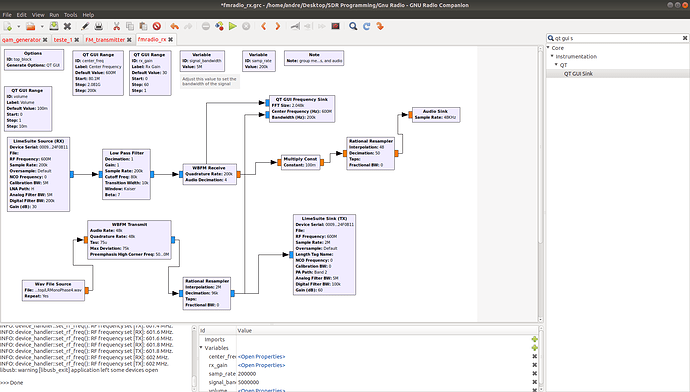
Task: Rotate block counterclockwise with left arrow
Action: click(x=264, y=26)
